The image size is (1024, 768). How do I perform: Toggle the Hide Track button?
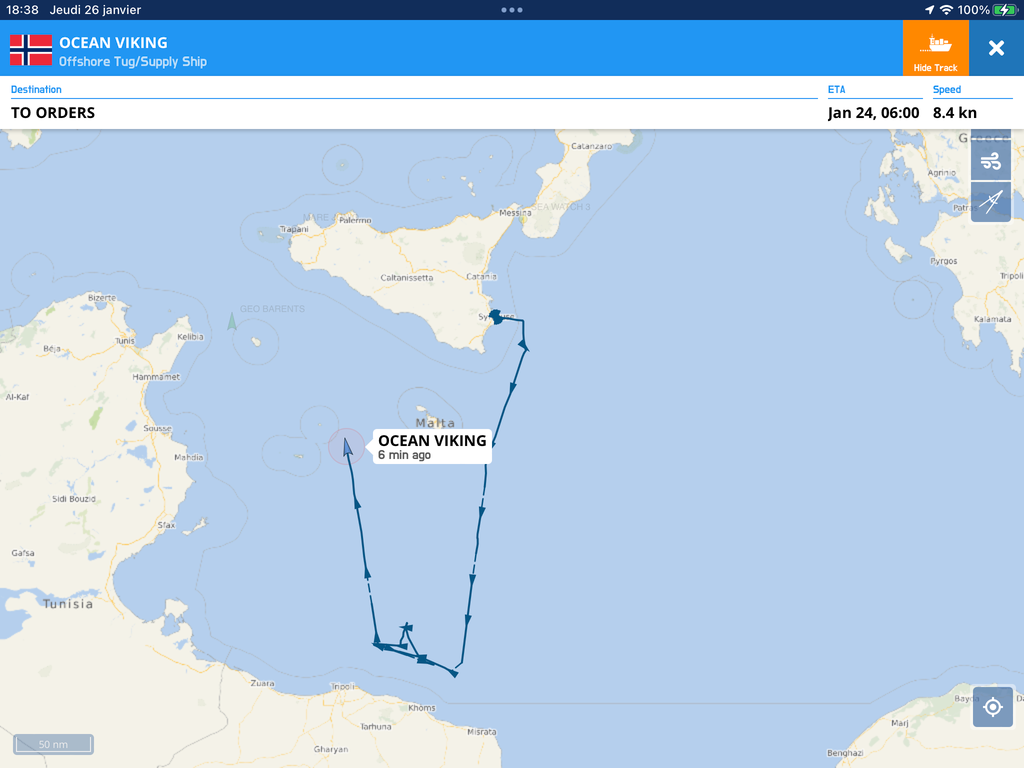935,48
